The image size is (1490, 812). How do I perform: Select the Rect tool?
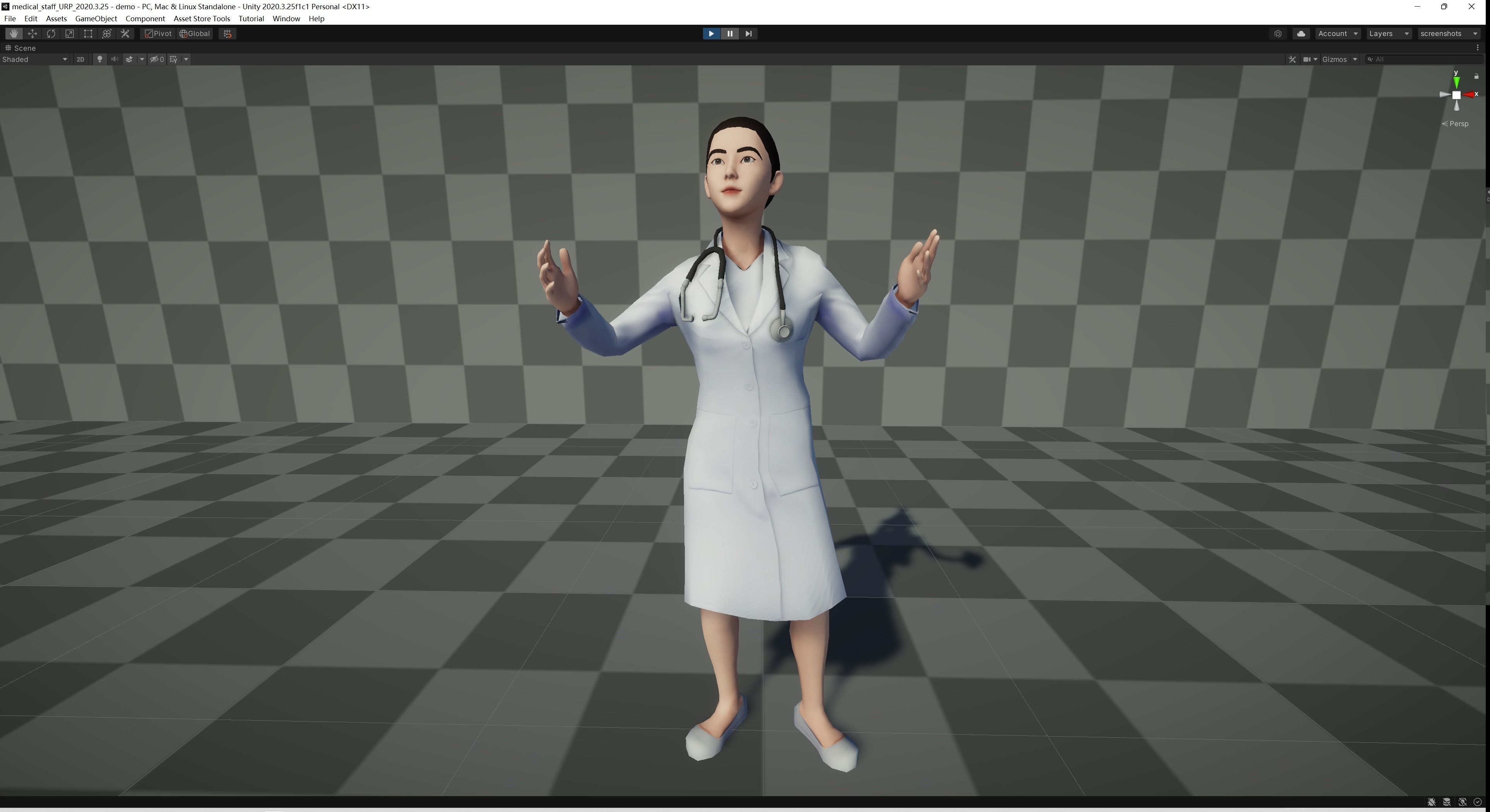pyautogui.click(x=88, y=34)
